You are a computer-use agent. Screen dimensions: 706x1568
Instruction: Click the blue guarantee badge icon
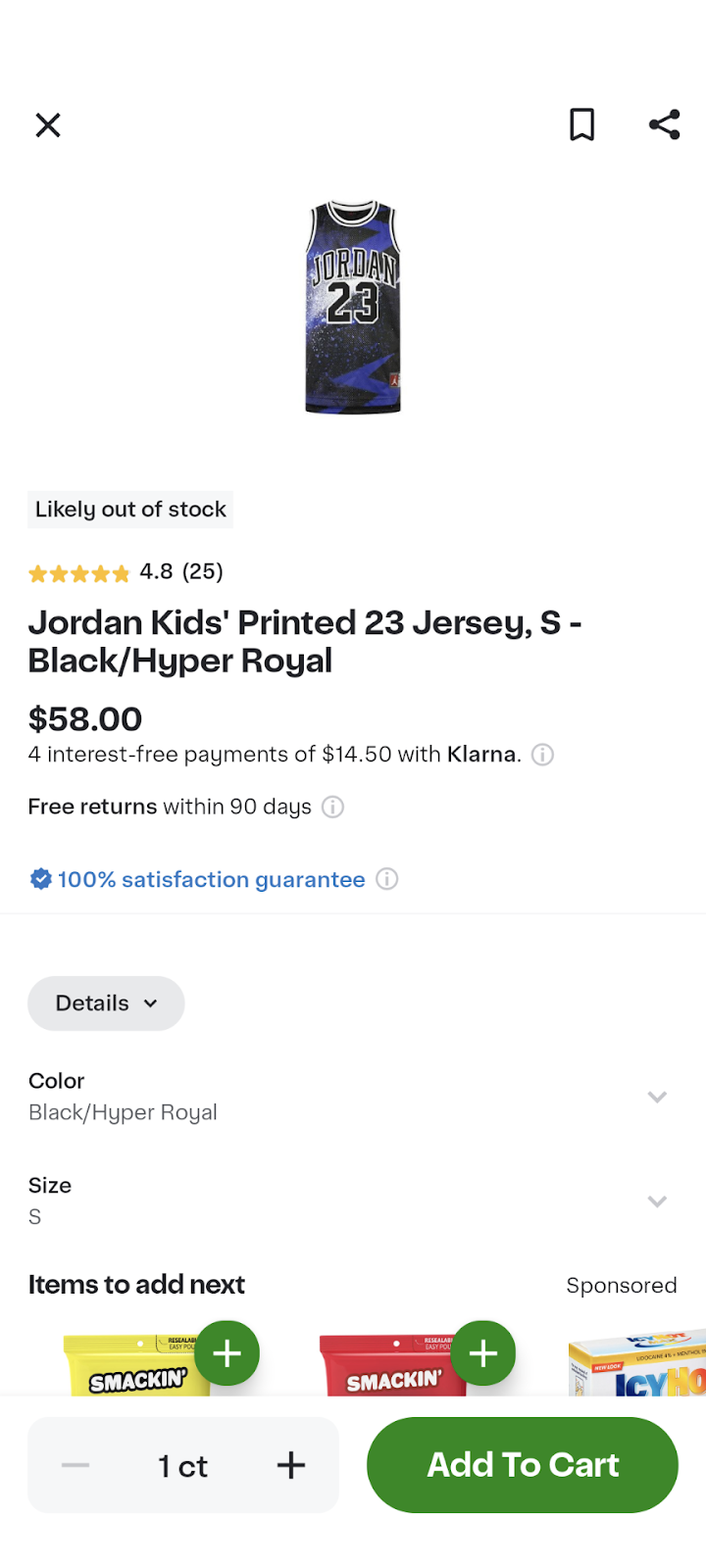pyautogui.click(x=40, y=878)
